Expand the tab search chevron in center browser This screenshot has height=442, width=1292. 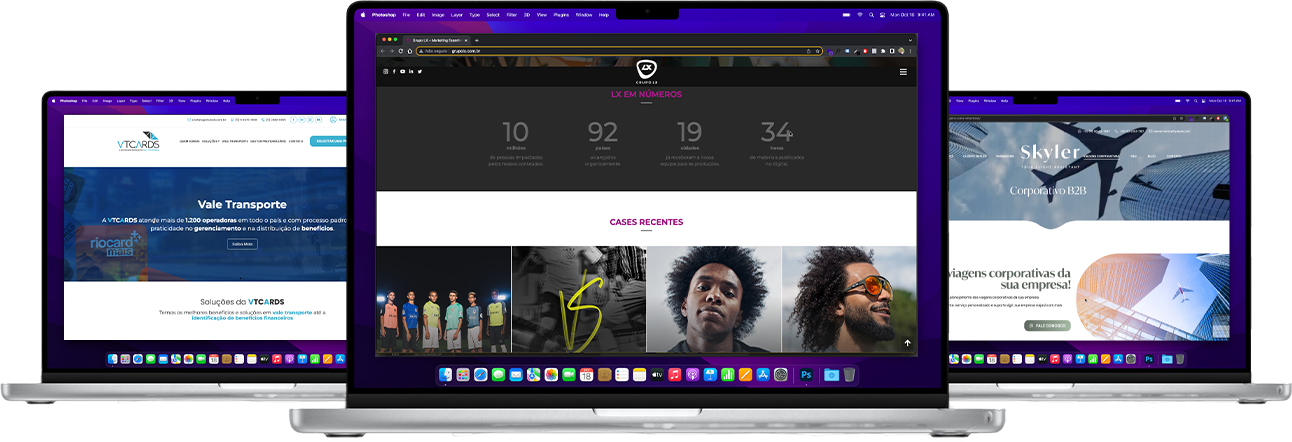coord(910,40)
